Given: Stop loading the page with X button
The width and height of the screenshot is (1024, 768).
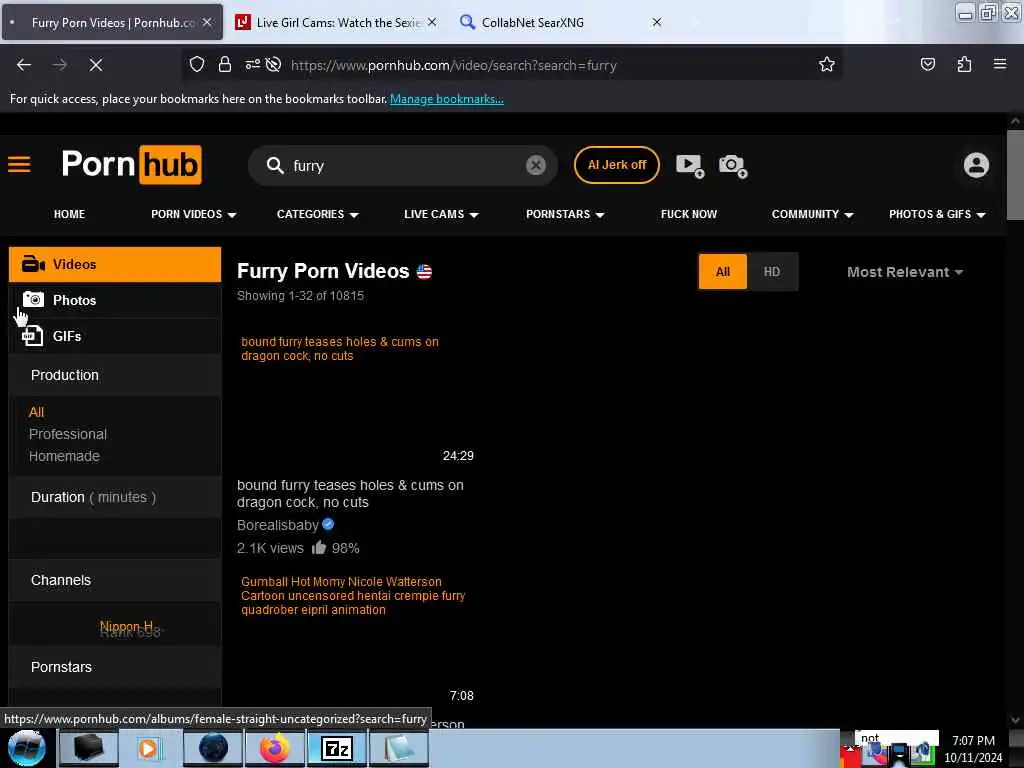Looking at the screenshot, I should click(96, 65).
